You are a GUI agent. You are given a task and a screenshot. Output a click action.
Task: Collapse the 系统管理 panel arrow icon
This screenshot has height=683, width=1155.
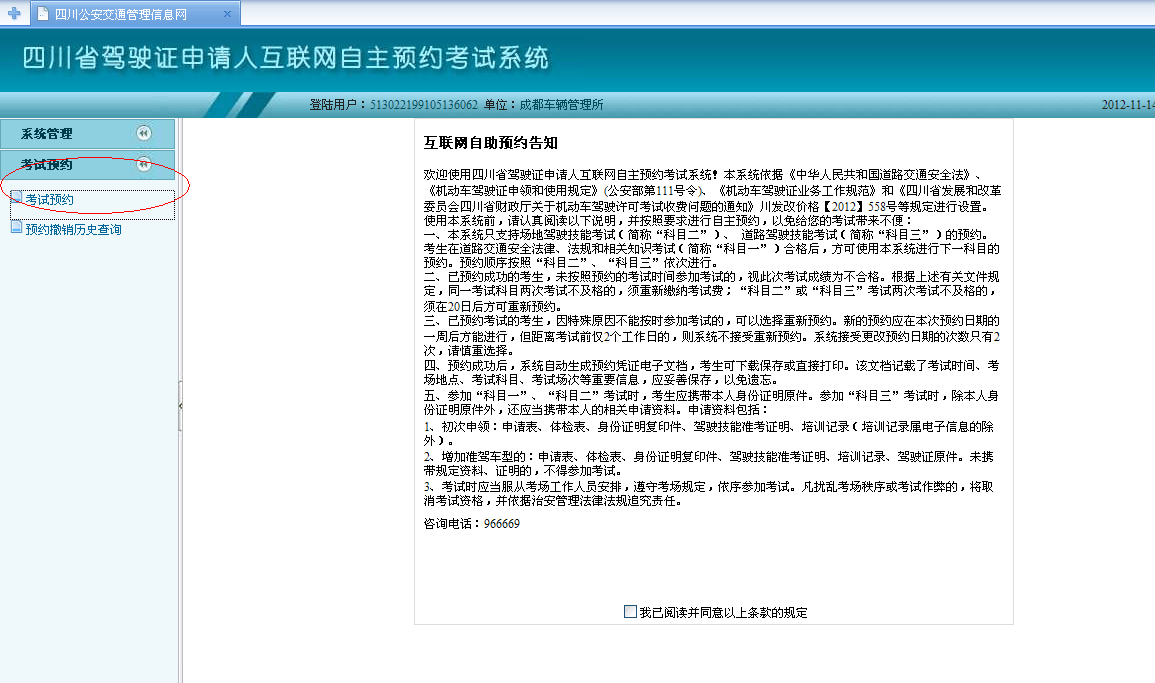point(144,133)
